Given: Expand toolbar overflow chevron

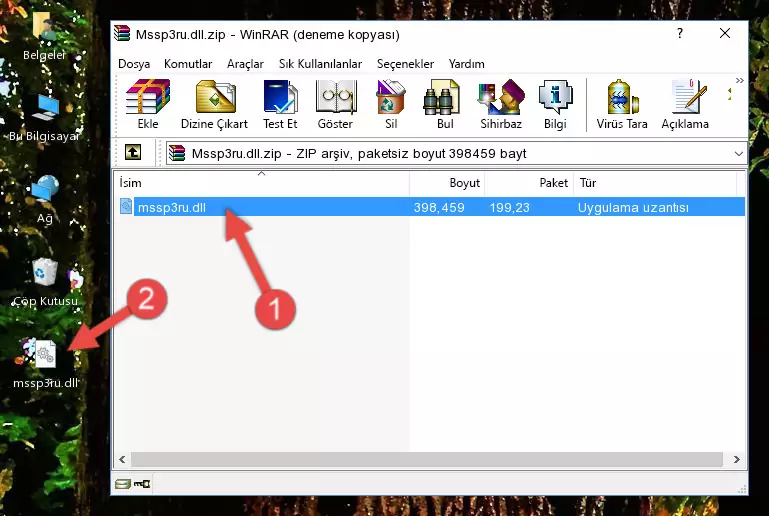Looking at the screenshot, I should click(740, 80).
